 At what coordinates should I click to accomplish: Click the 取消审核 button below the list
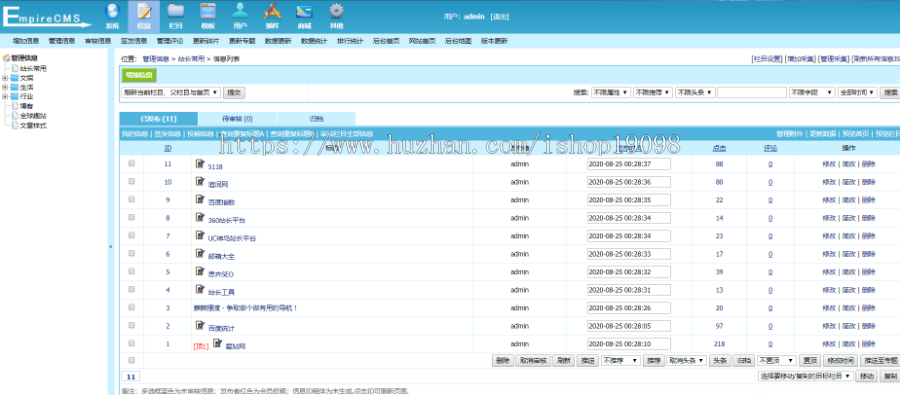point(534,361)
